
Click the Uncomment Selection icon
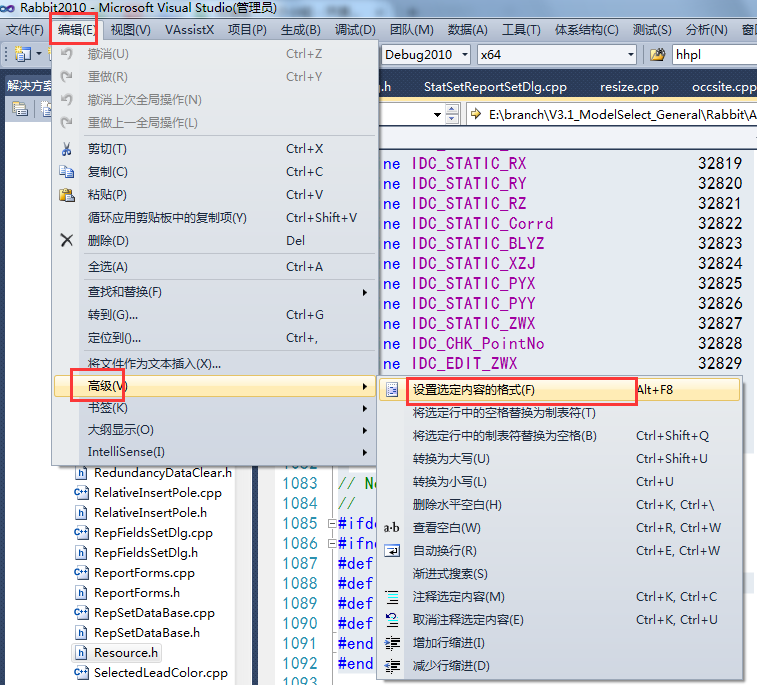392,620
